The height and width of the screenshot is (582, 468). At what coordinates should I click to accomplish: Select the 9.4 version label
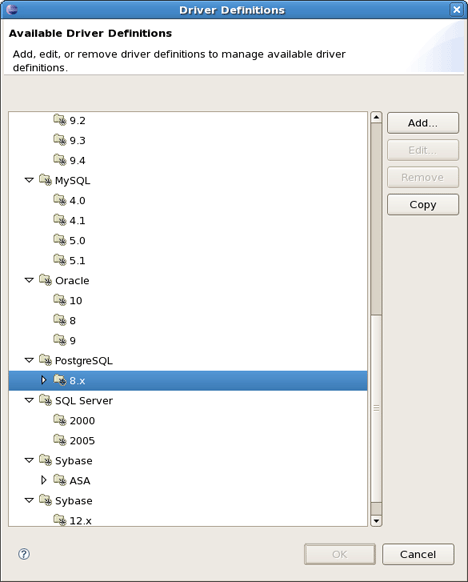(78, 161)
